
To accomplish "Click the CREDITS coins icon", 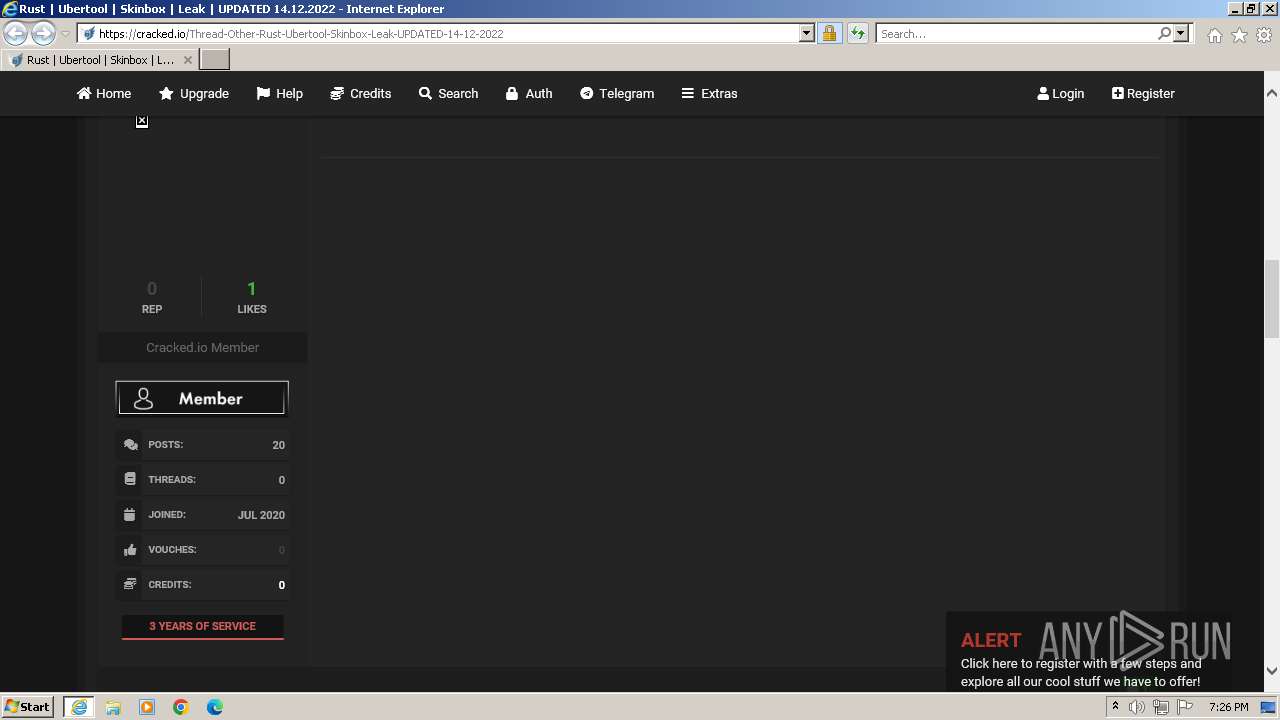I will [x=130, y=584].
